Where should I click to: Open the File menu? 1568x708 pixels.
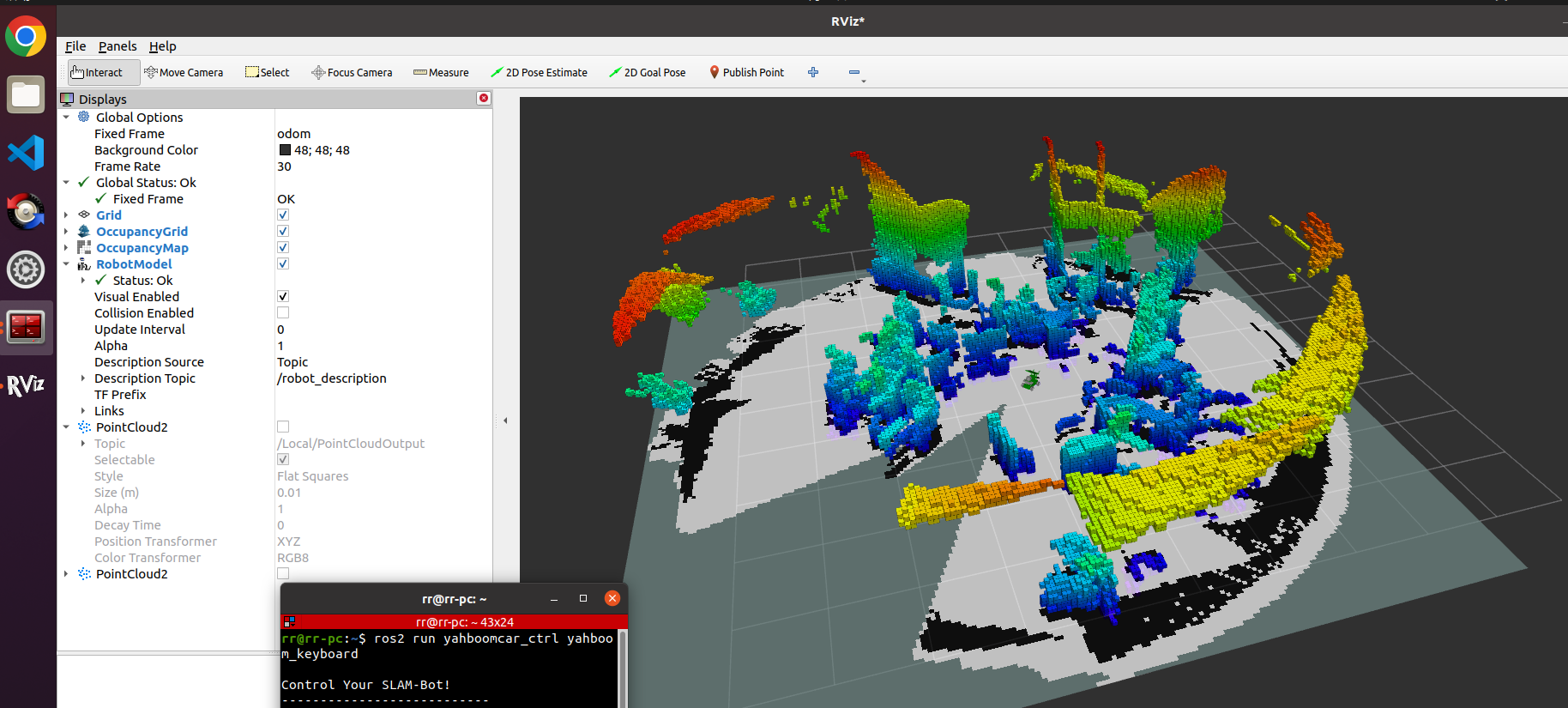coord(75,46)
